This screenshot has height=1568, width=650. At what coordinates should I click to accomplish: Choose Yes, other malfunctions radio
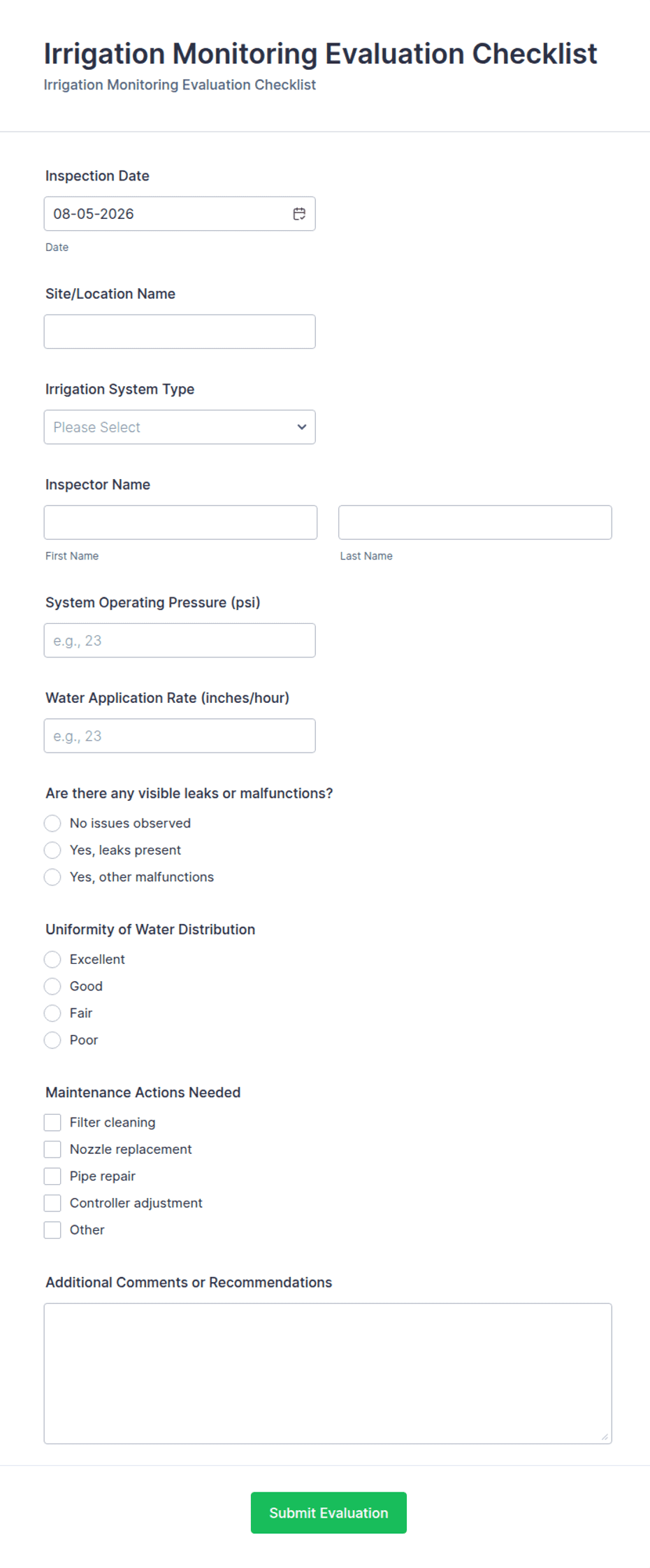coord(52,877)
